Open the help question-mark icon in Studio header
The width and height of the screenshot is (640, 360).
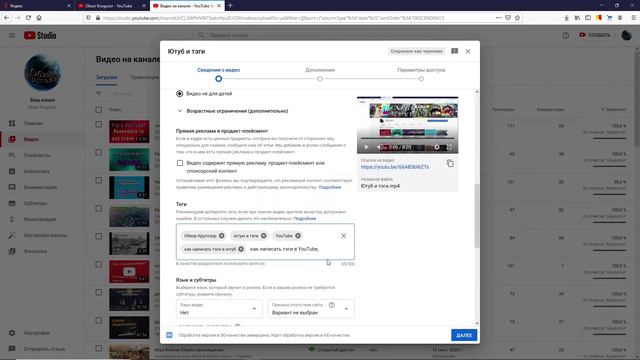pyautogui.click(x=565, y=36)
